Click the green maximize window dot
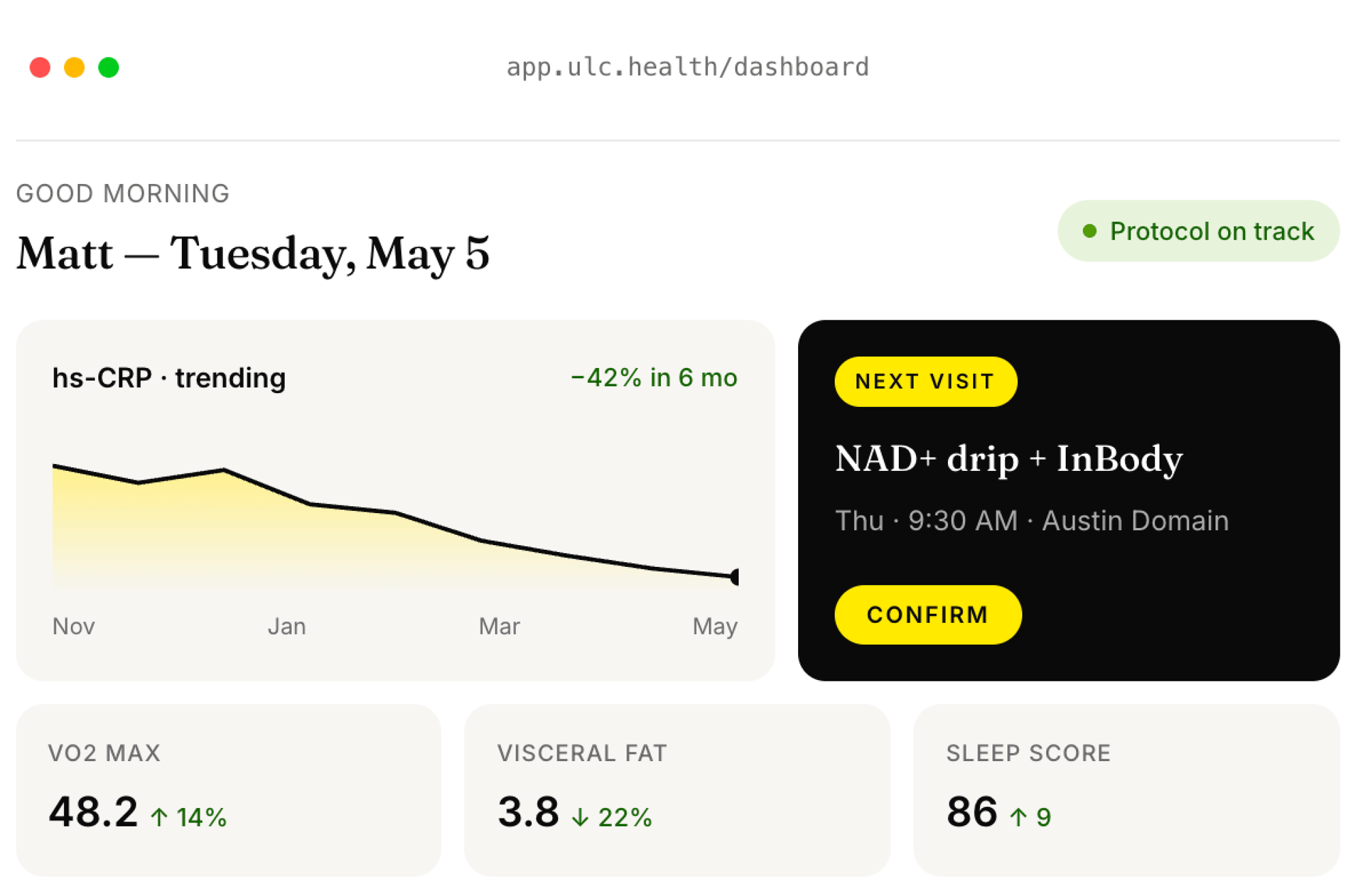The width and height of the screenshot is (1363, 896). click(108, 67)
